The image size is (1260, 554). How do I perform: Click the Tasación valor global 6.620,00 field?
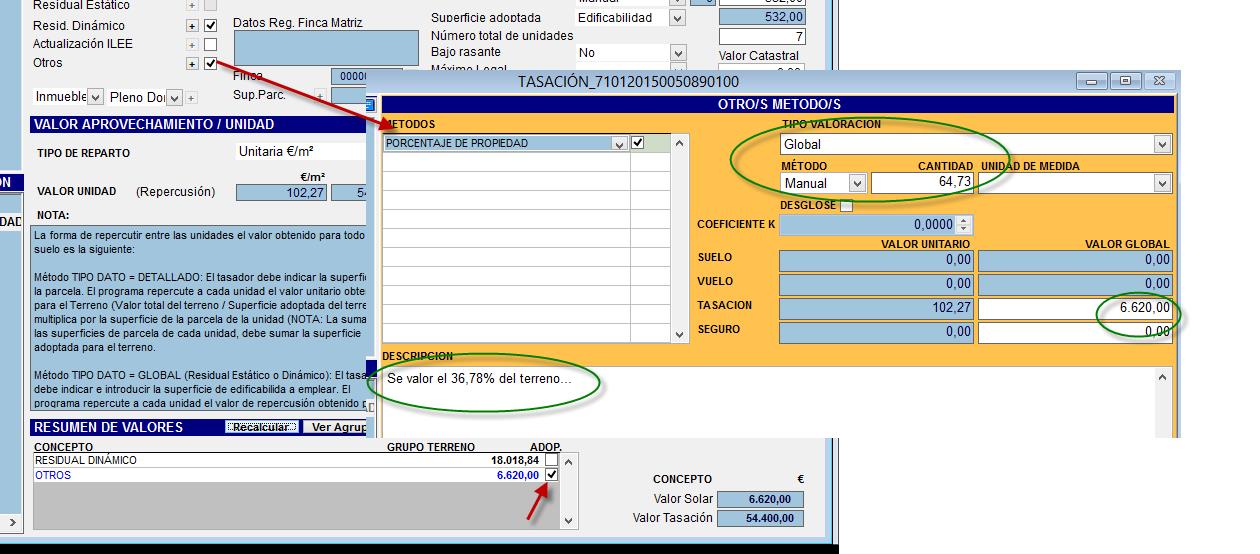(x=1075, y=308)
